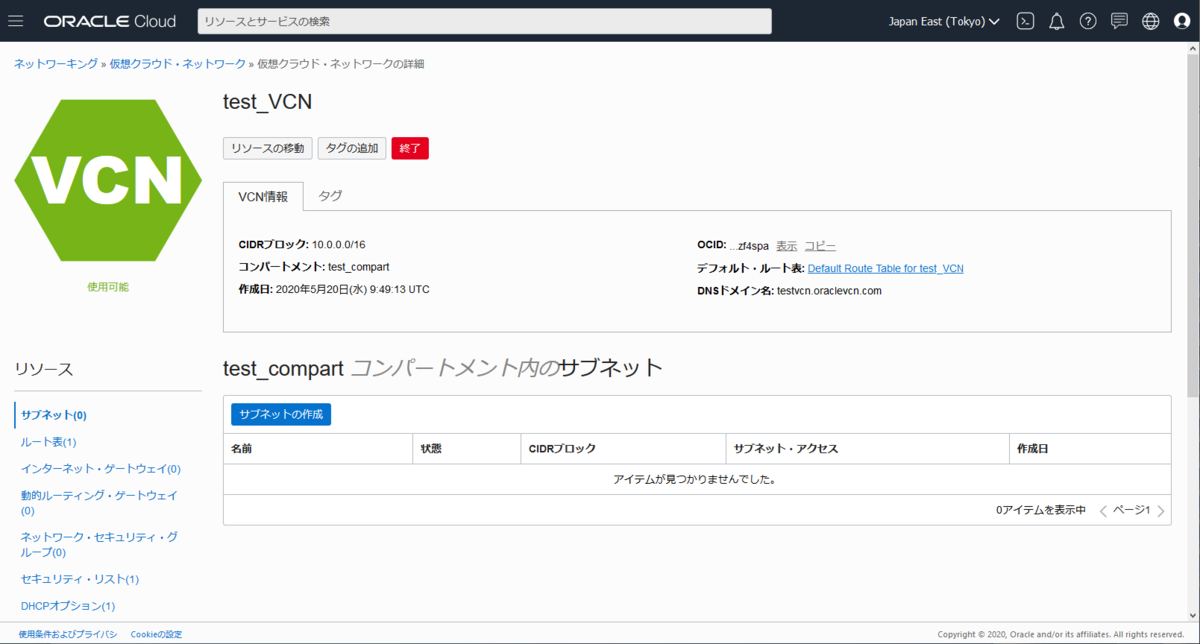Open the hamburger navigation menu
Viewport: 1200px width, 644px height.
tap(15, 21)
